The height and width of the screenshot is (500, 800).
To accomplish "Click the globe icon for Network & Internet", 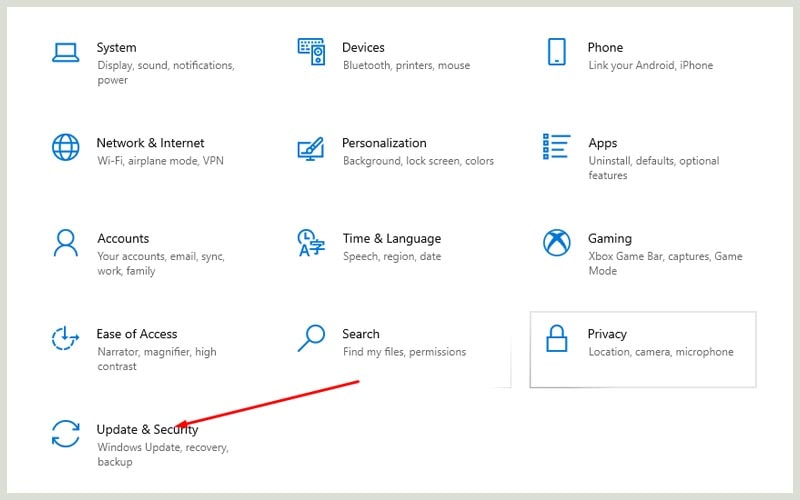I will pos(65,147).
